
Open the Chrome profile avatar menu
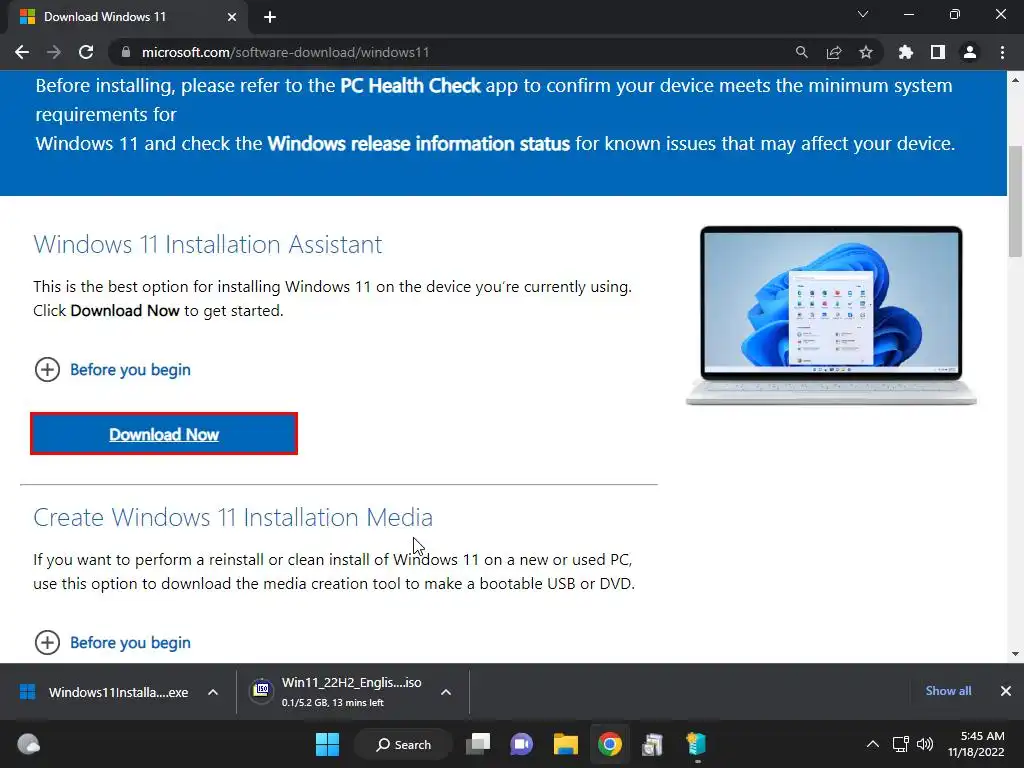970,52
